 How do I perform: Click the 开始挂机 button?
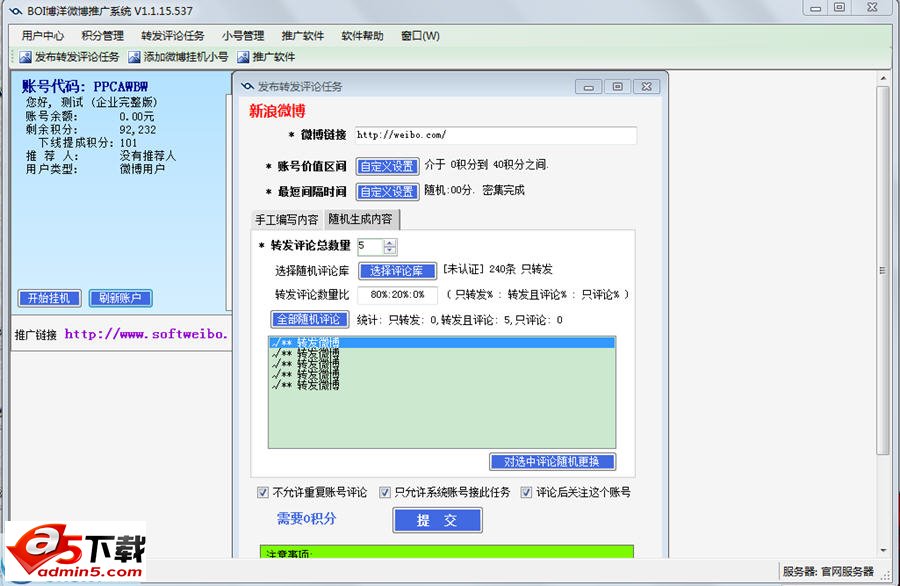click(49, 298)
